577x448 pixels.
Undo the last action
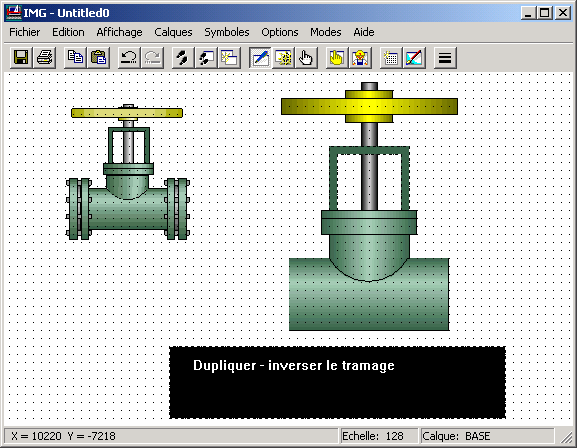point(129,58)
